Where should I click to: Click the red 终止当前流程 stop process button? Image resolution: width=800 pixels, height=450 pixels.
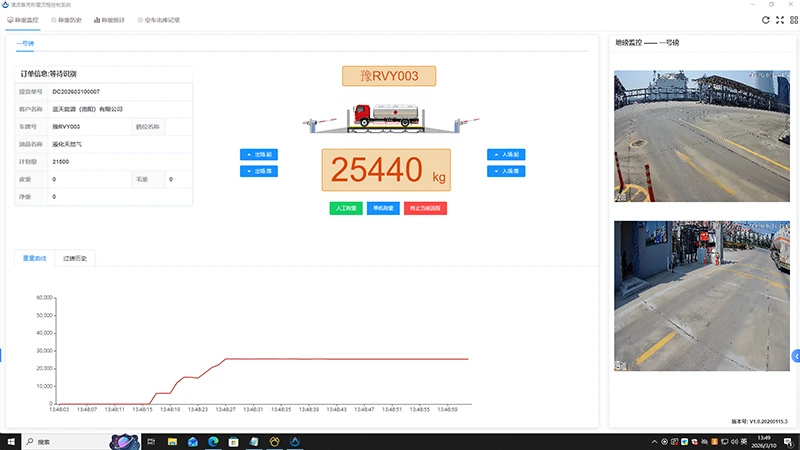click(425, 208)
